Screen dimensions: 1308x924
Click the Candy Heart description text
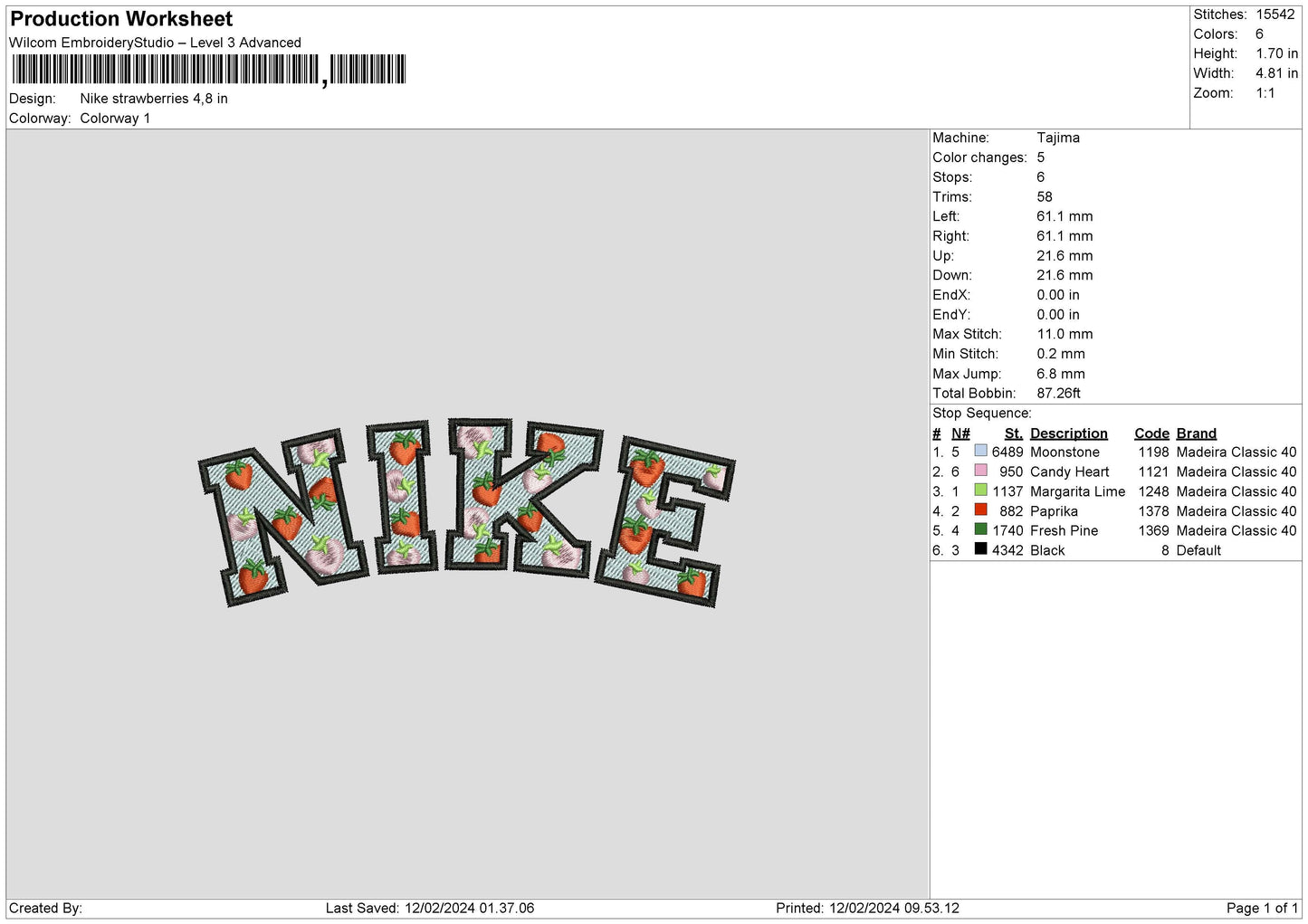pyautogui.click(x=1069, y=472)
